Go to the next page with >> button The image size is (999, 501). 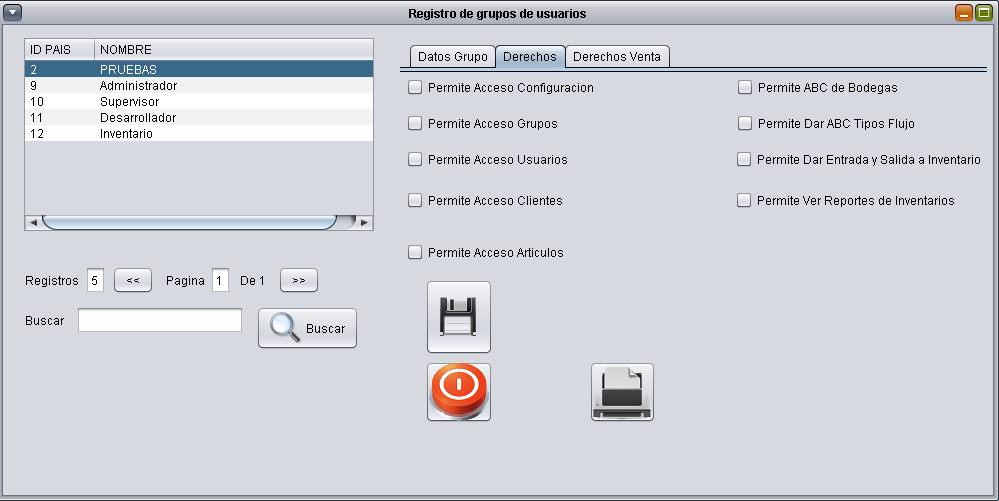coord(298,281)
